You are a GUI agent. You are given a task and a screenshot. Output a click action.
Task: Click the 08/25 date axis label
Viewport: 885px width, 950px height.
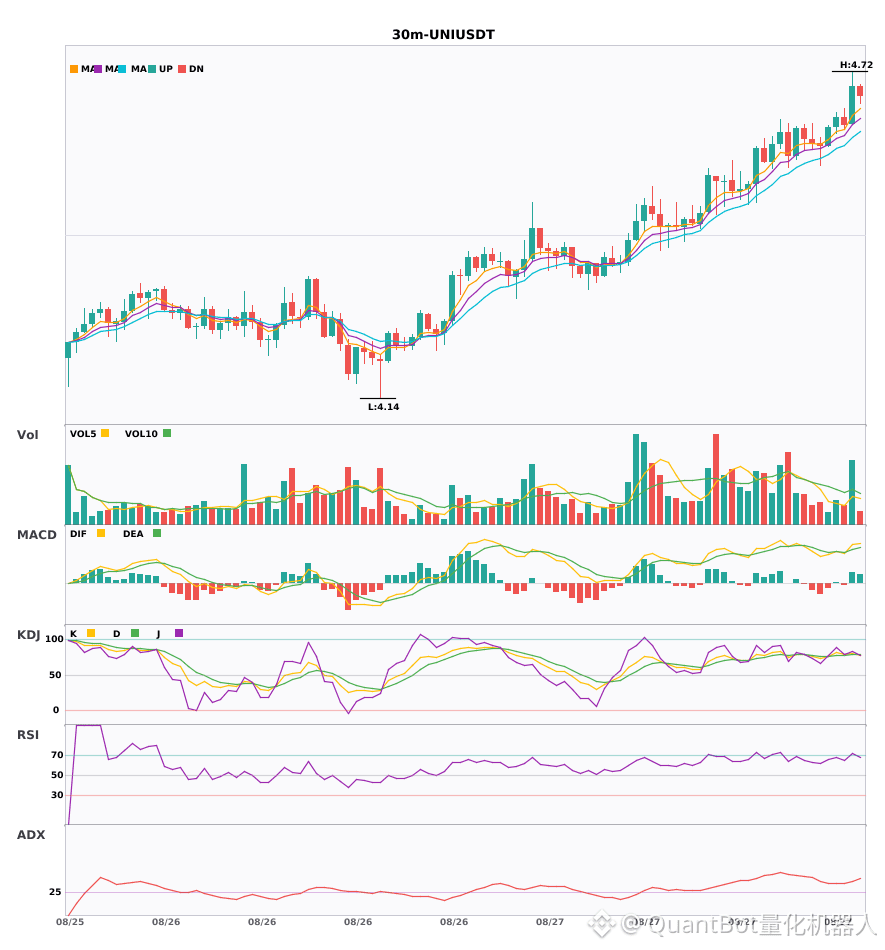click(x=70, y=922)
